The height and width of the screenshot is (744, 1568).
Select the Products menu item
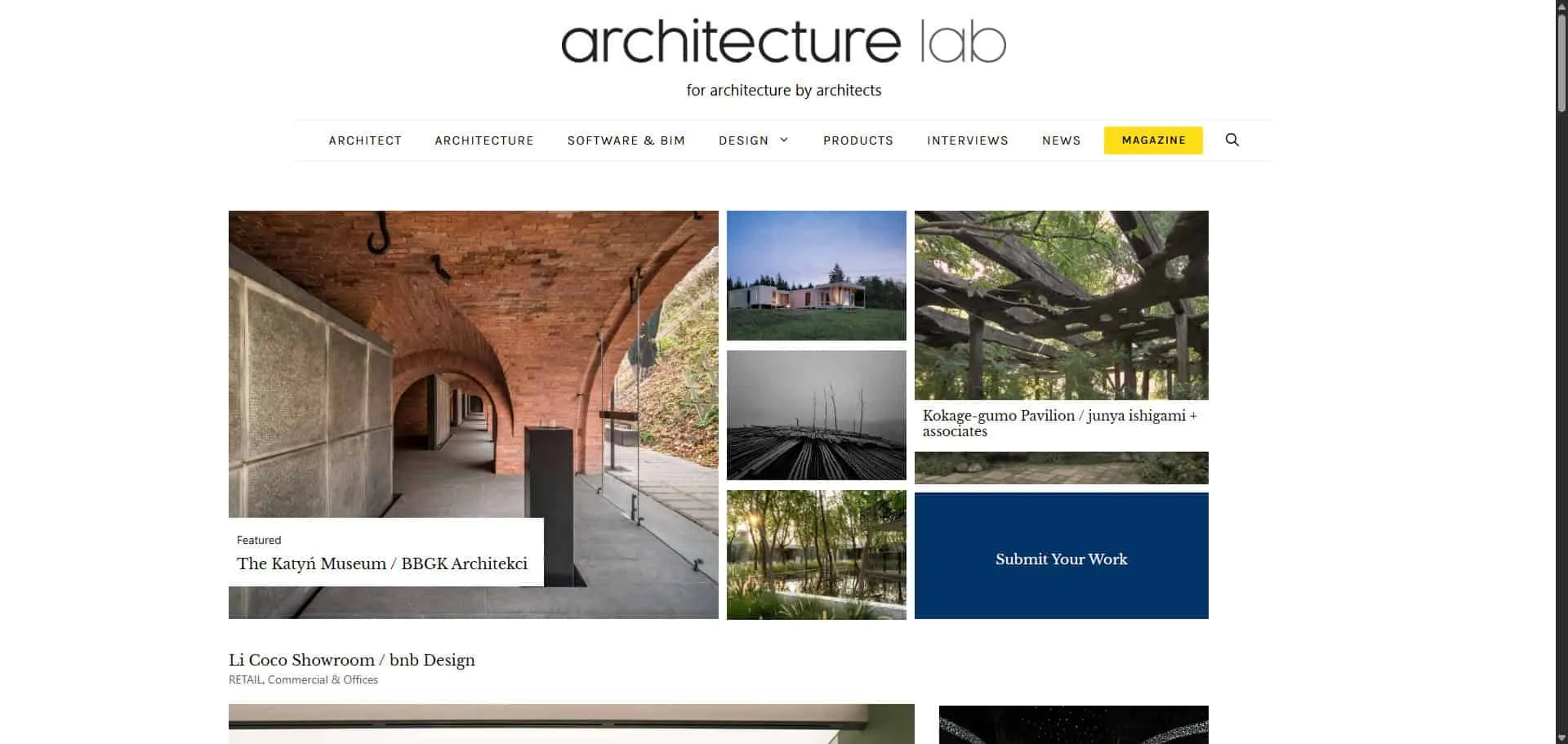pos(857,140)
